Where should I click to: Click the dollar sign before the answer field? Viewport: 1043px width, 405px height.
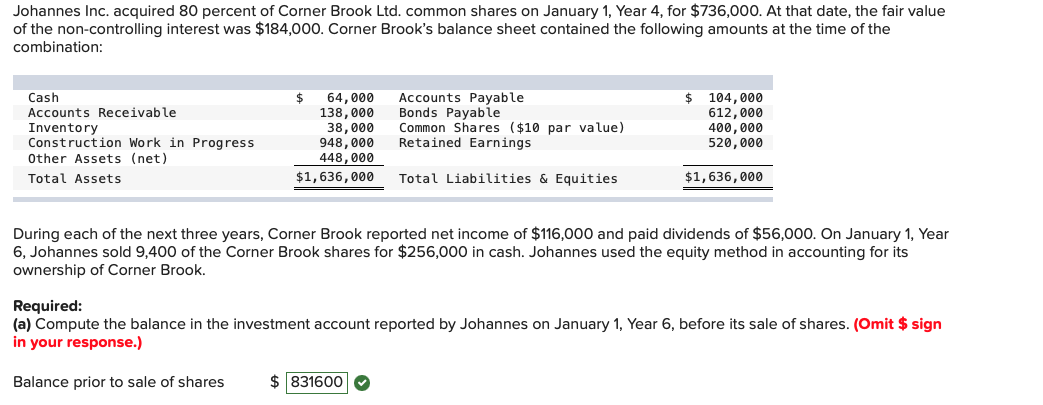[x=275, y=382]
